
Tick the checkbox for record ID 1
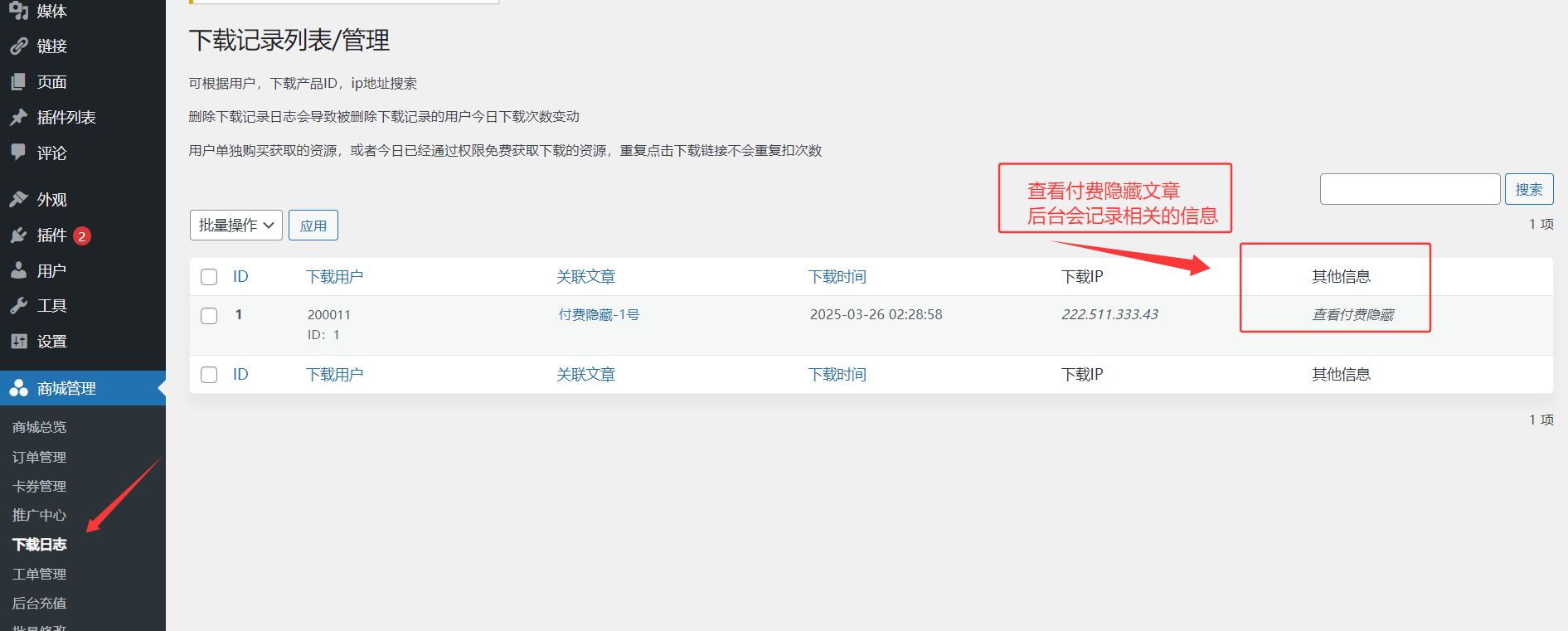[209, 316]
